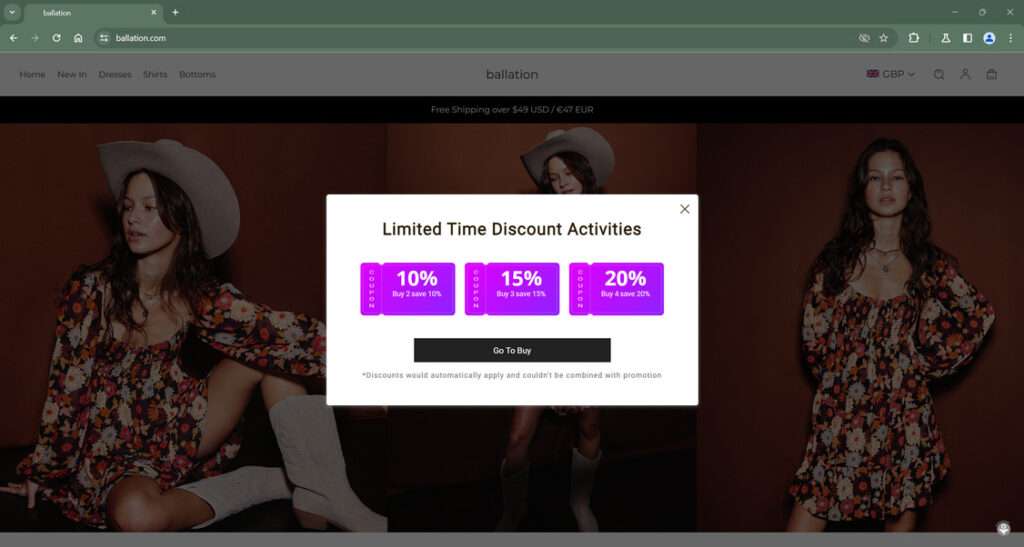Open the tab search dropdown arrow
The width and height of the screenshot is (1024, 547).
click(12, 12)
